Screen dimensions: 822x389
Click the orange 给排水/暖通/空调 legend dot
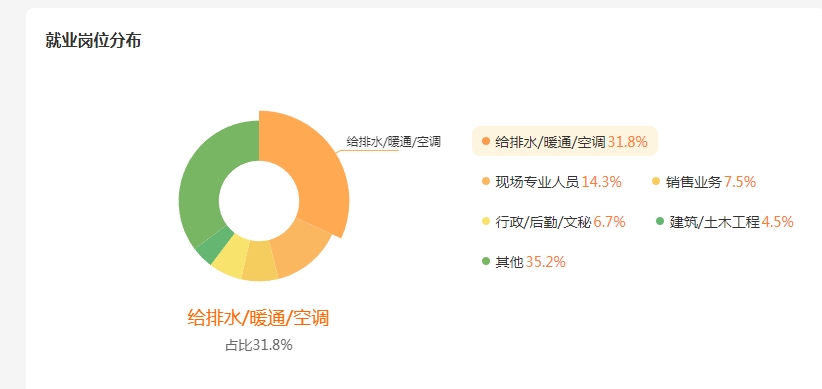(486, 141)
